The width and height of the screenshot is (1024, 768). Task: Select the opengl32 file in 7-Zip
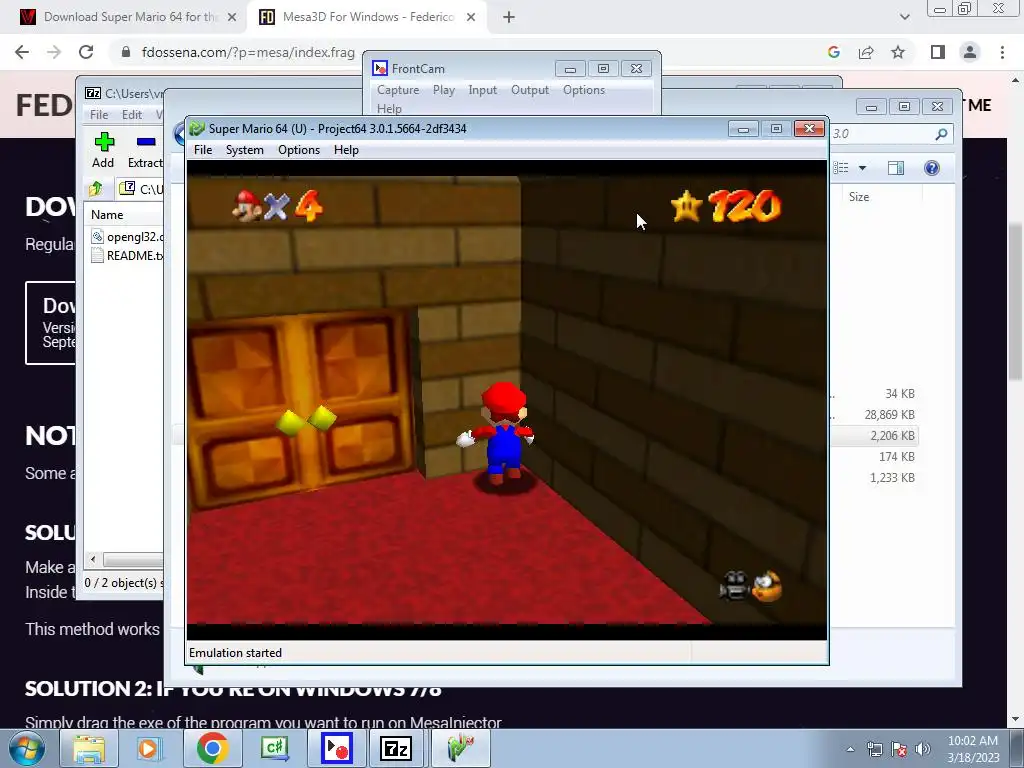pos(127,237)
